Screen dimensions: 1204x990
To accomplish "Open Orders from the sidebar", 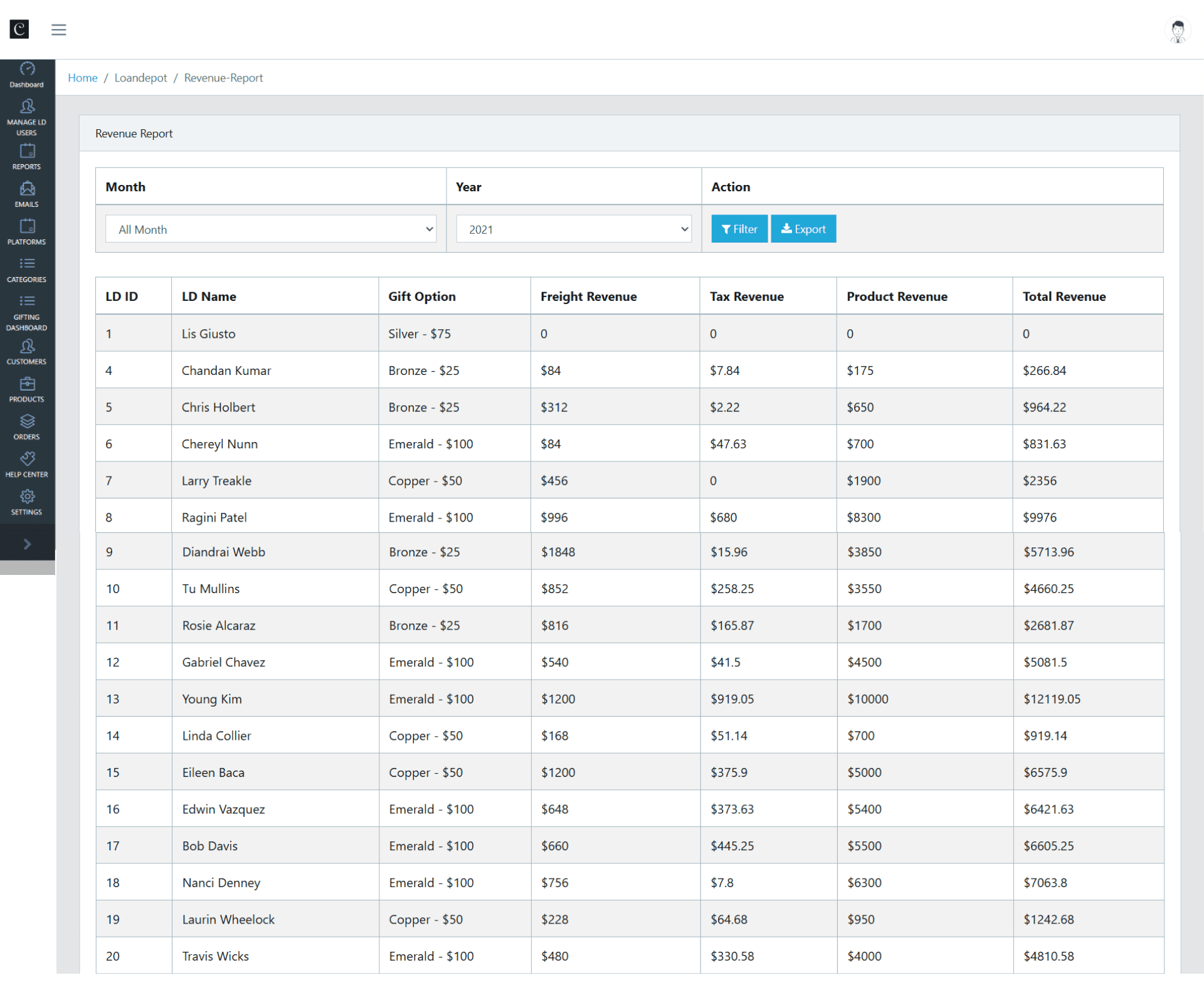I will [x=27, y=427].
